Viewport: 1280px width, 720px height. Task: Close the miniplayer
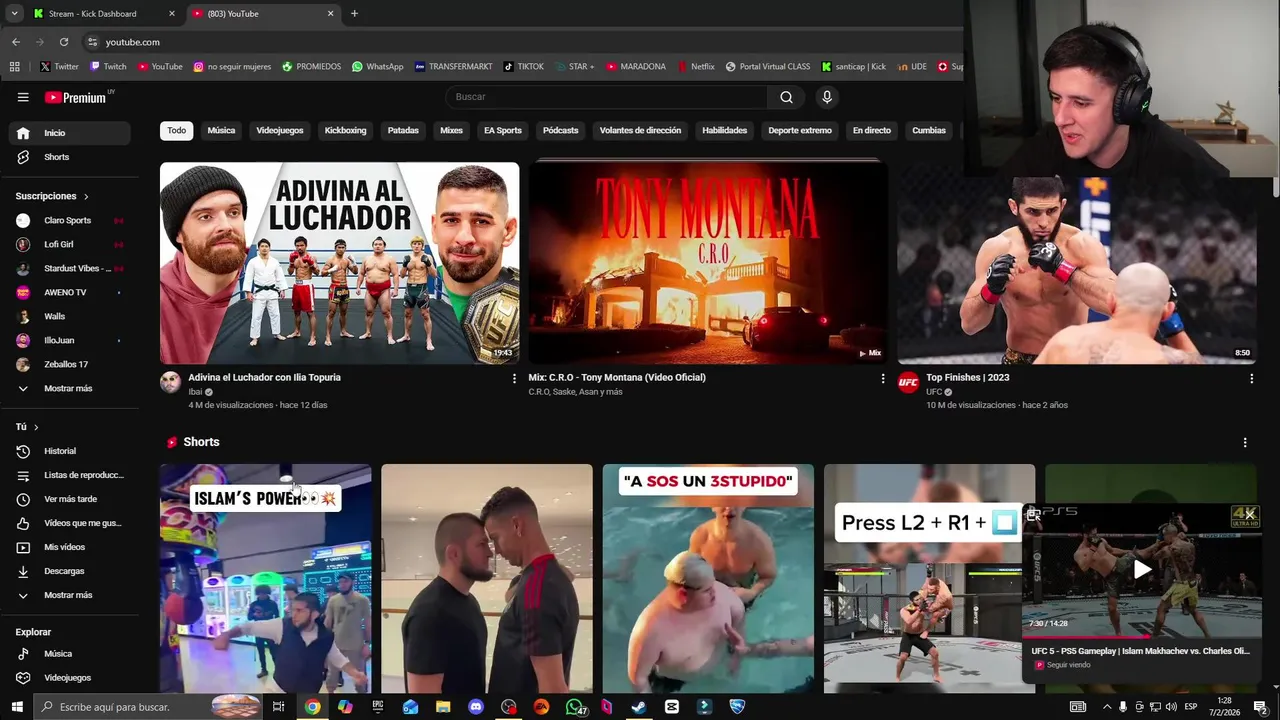coord(1249,515)
